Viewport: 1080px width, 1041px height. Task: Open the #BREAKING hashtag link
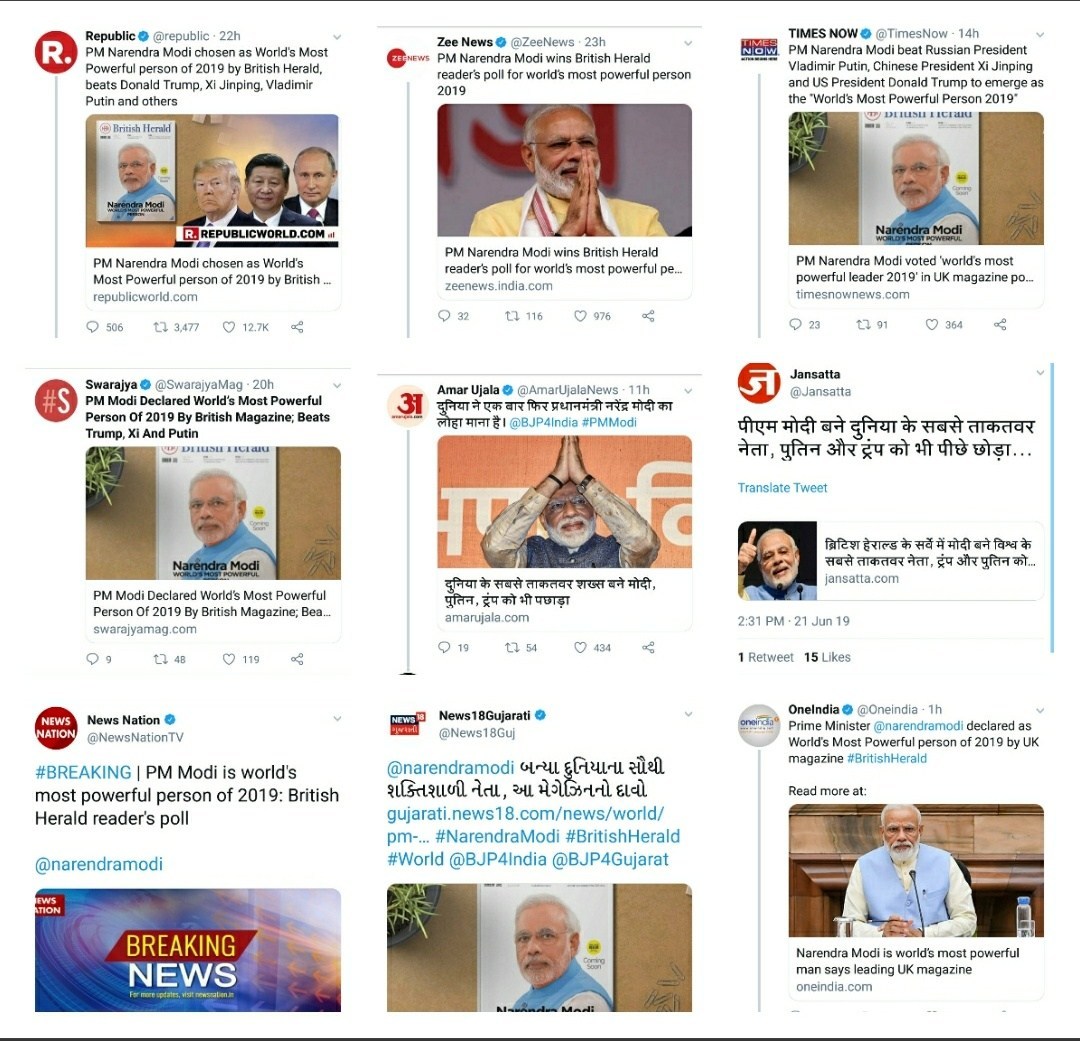(x=83, y=772)
